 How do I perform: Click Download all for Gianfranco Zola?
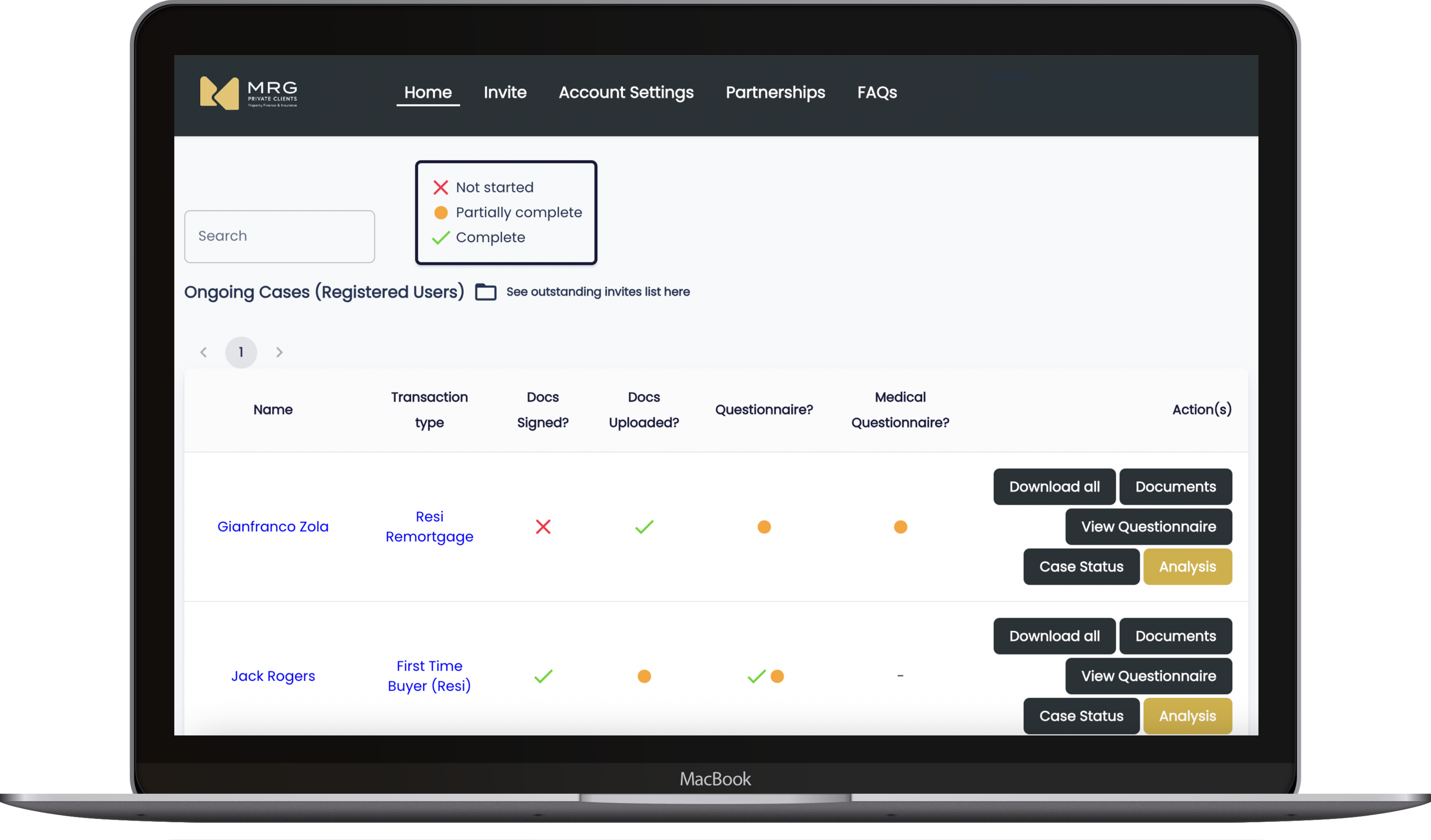(x=1054, y=487)
